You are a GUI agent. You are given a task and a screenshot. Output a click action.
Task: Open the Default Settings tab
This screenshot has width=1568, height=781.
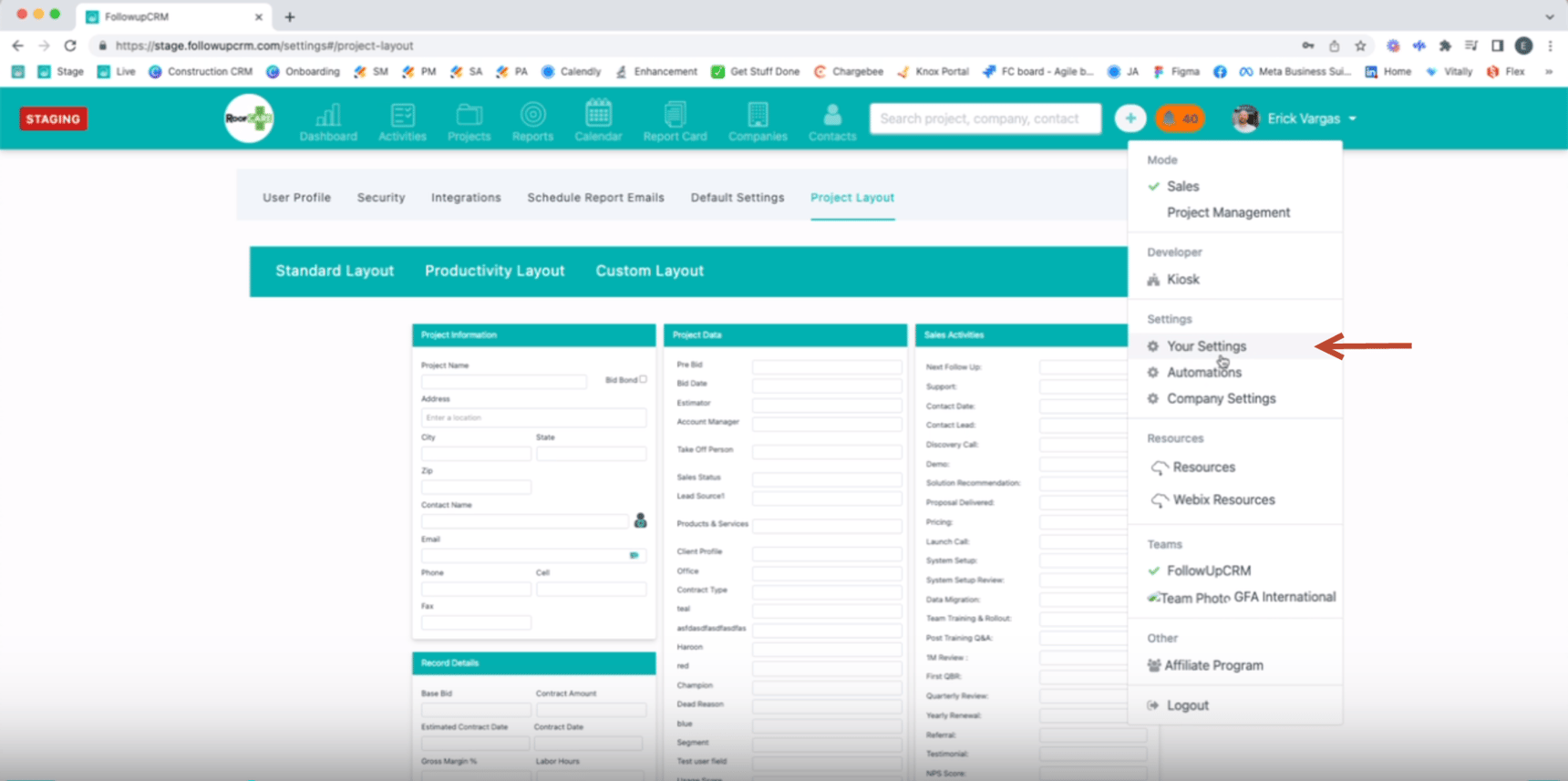click(x=738, y=197)
